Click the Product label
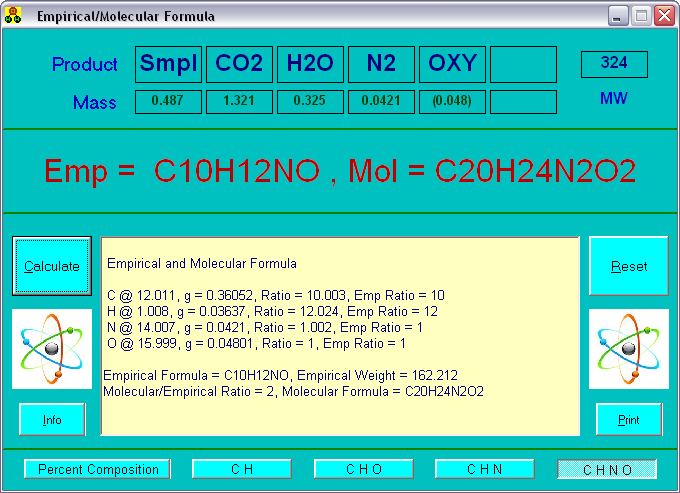 [85, 64]
